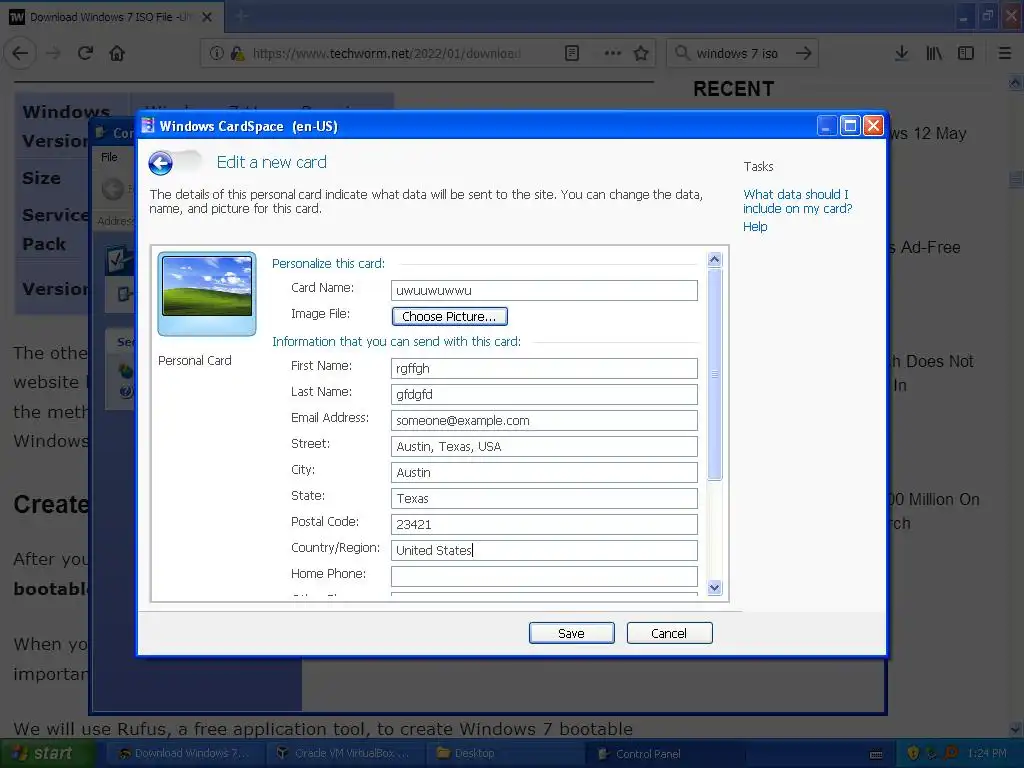Image resolution: width=1024 pixels, height=768 pixels.
Task: Open the page actions three-dot menu
Action: [613, 53]
